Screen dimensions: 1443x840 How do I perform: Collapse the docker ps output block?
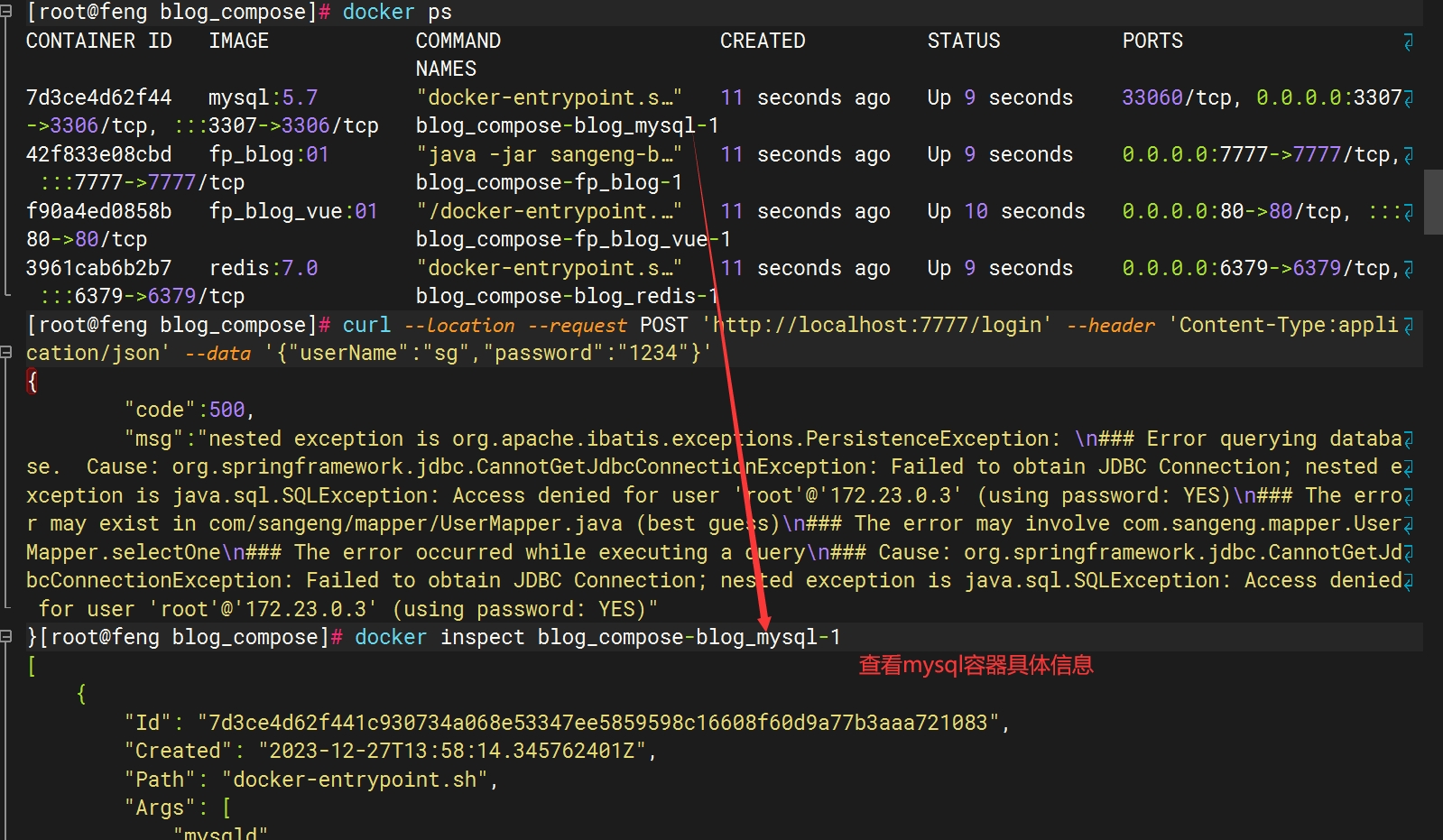pos(5,12)
